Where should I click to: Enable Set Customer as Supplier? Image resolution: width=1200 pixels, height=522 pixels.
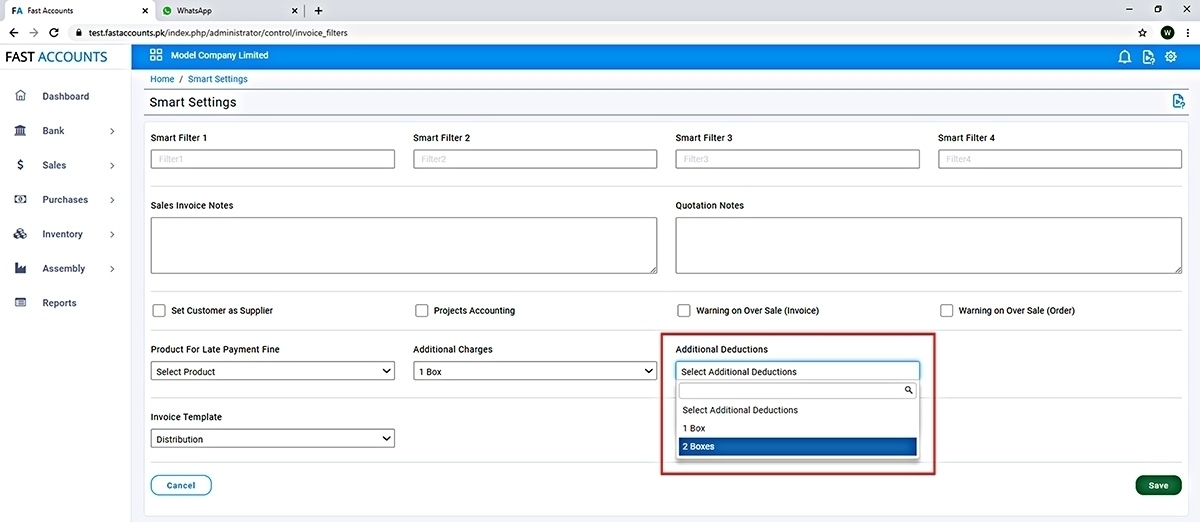pyautogui.click(x=159, y=310)
